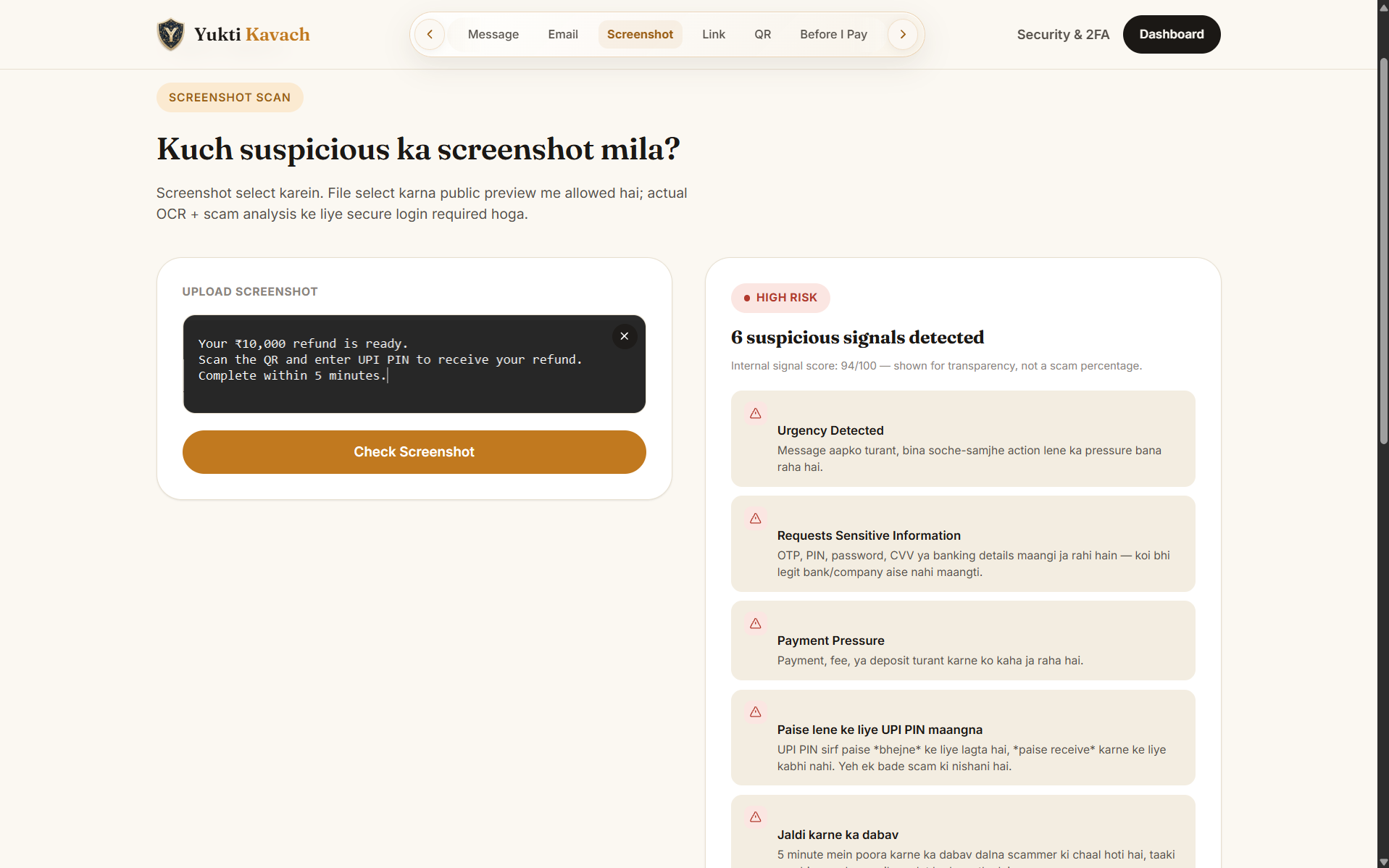Screen dimensions: 1389x868
Task: Click the Yukti Kavach shield logo
Action: coord(171,34)
